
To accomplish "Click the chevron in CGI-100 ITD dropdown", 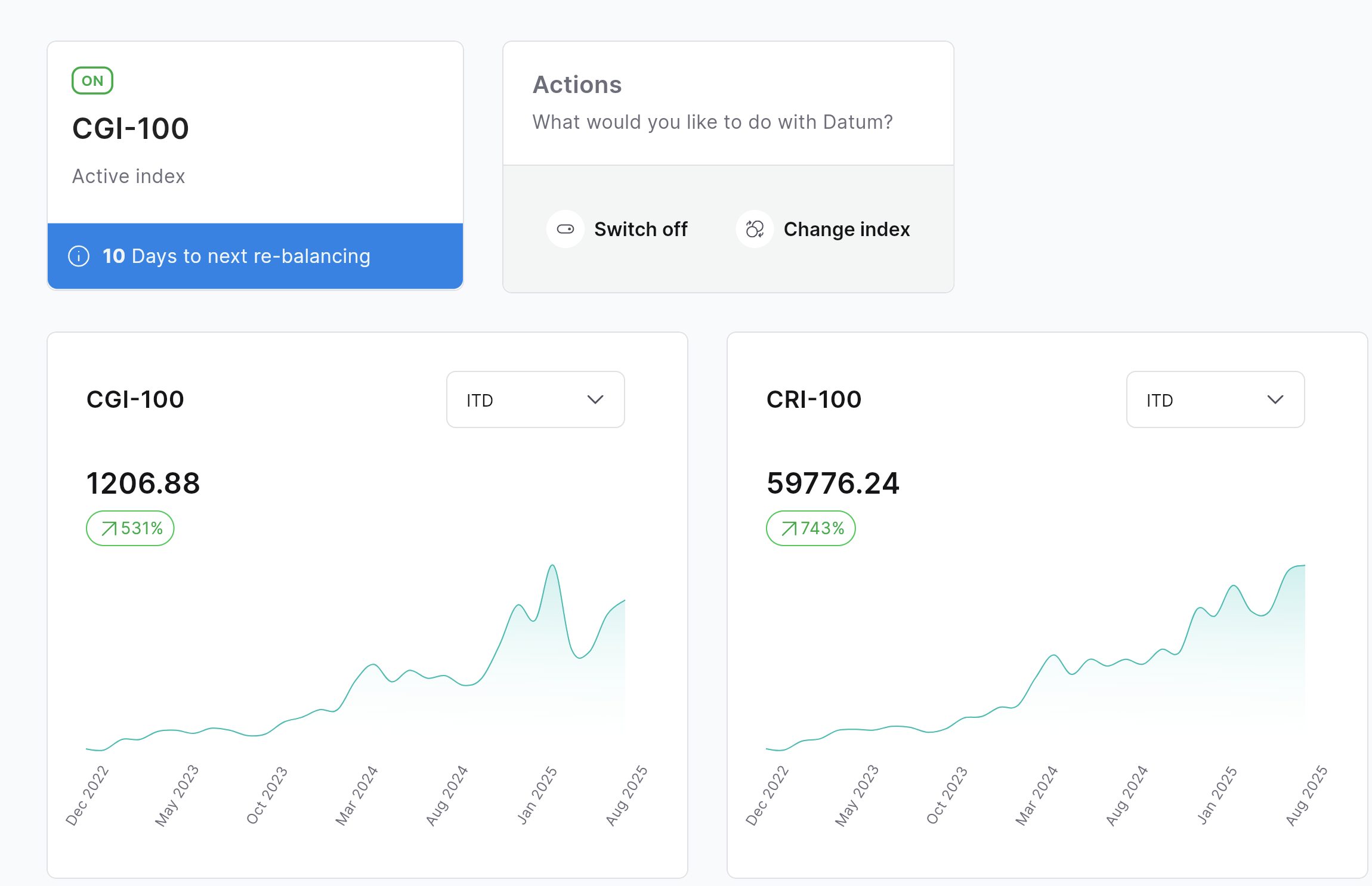I will pos(595,399).
